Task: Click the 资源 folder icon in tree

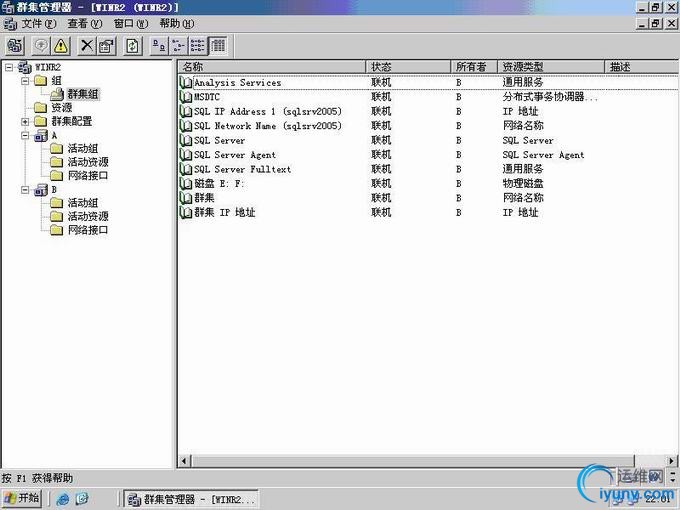Action: (x=41, y=108)
